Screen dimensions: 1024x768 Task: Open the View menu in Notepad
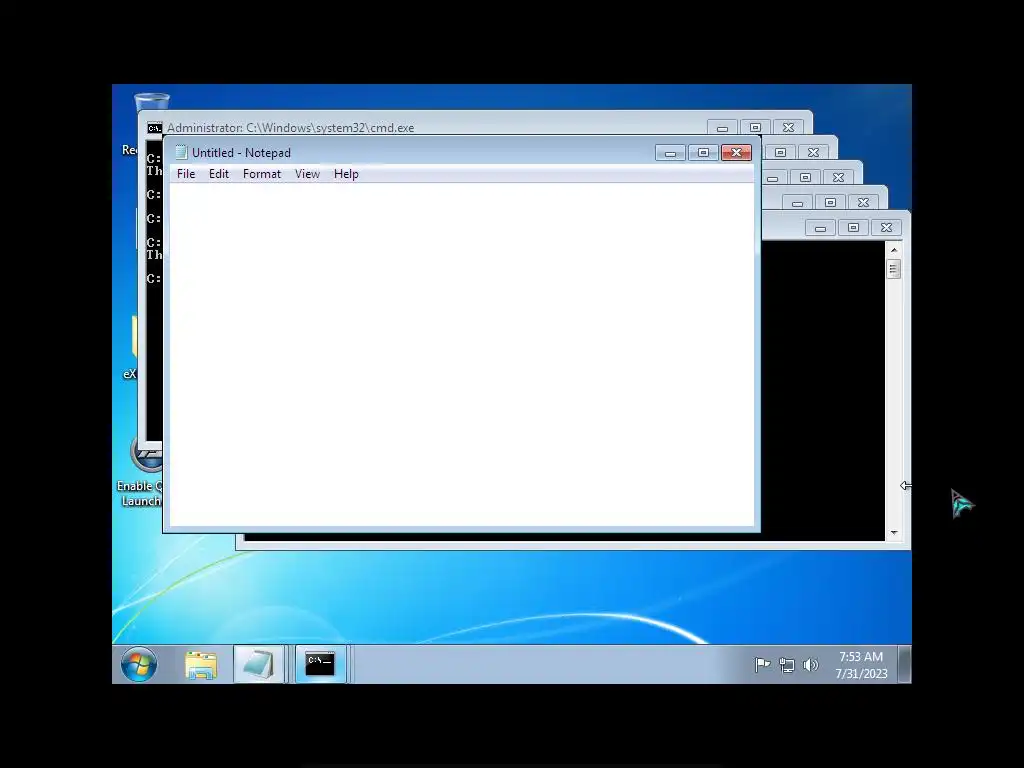tap(307, 174)
